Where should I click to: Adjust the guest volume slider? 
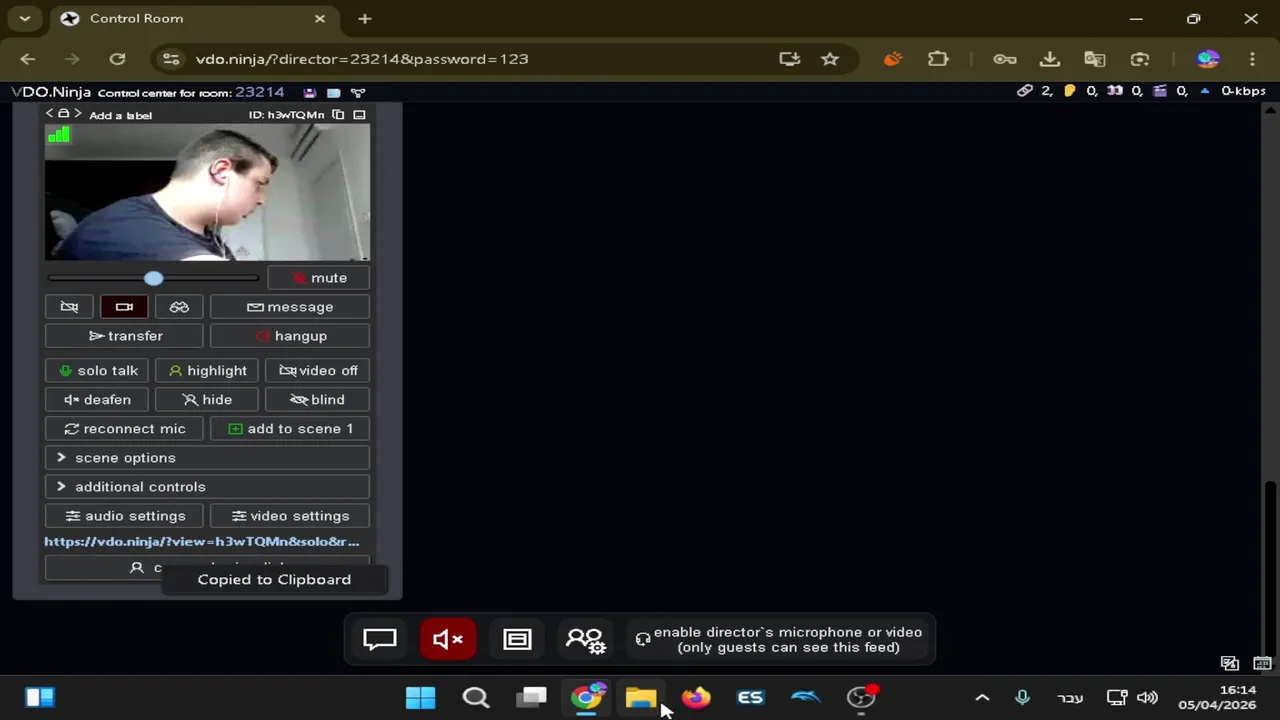pos(152,278)
